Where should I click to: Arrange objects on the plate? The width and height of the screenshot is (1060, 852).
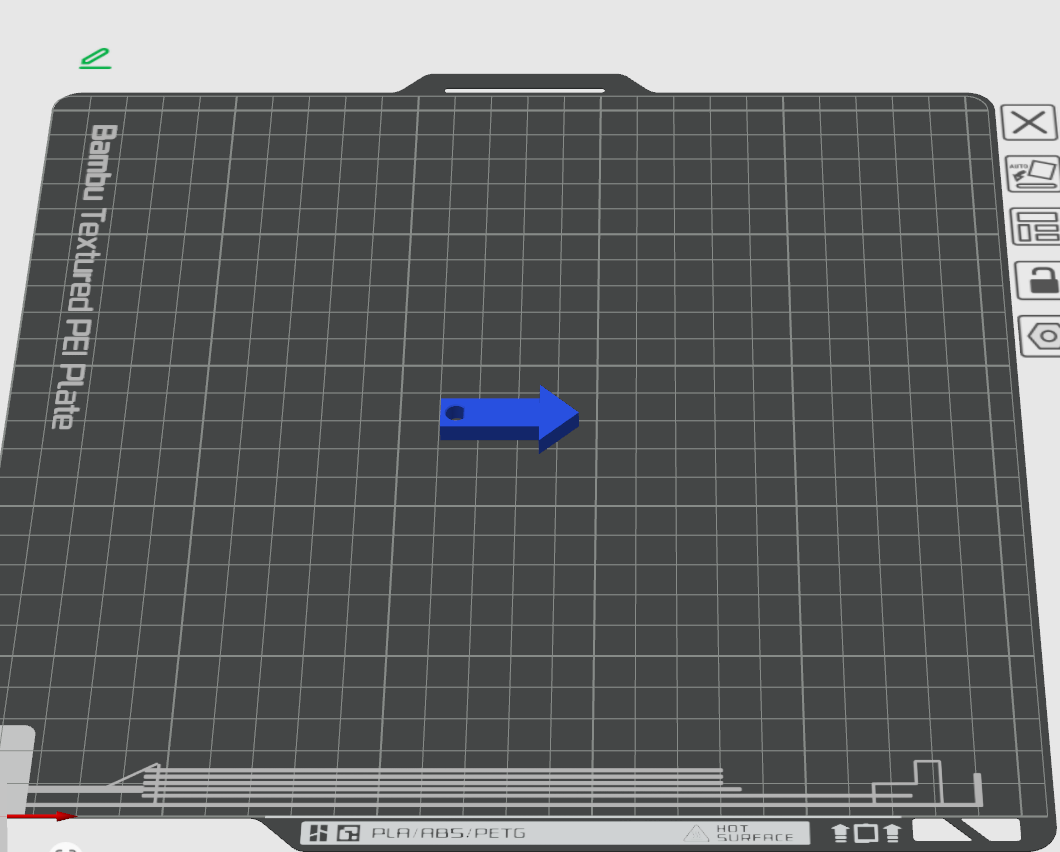(x=1036, y=227)
